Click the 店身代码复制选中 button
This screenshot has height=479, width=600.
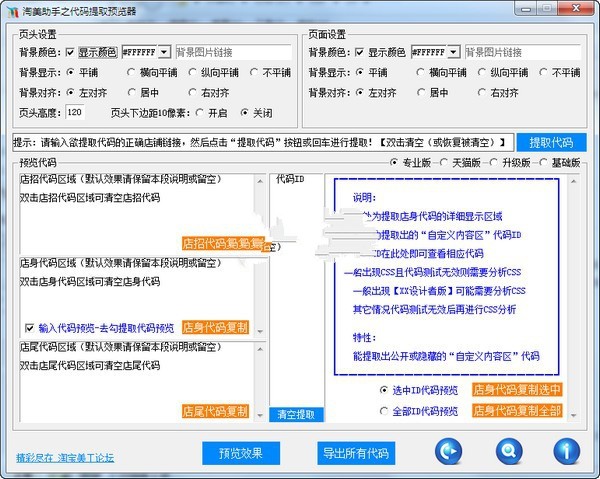517,390
